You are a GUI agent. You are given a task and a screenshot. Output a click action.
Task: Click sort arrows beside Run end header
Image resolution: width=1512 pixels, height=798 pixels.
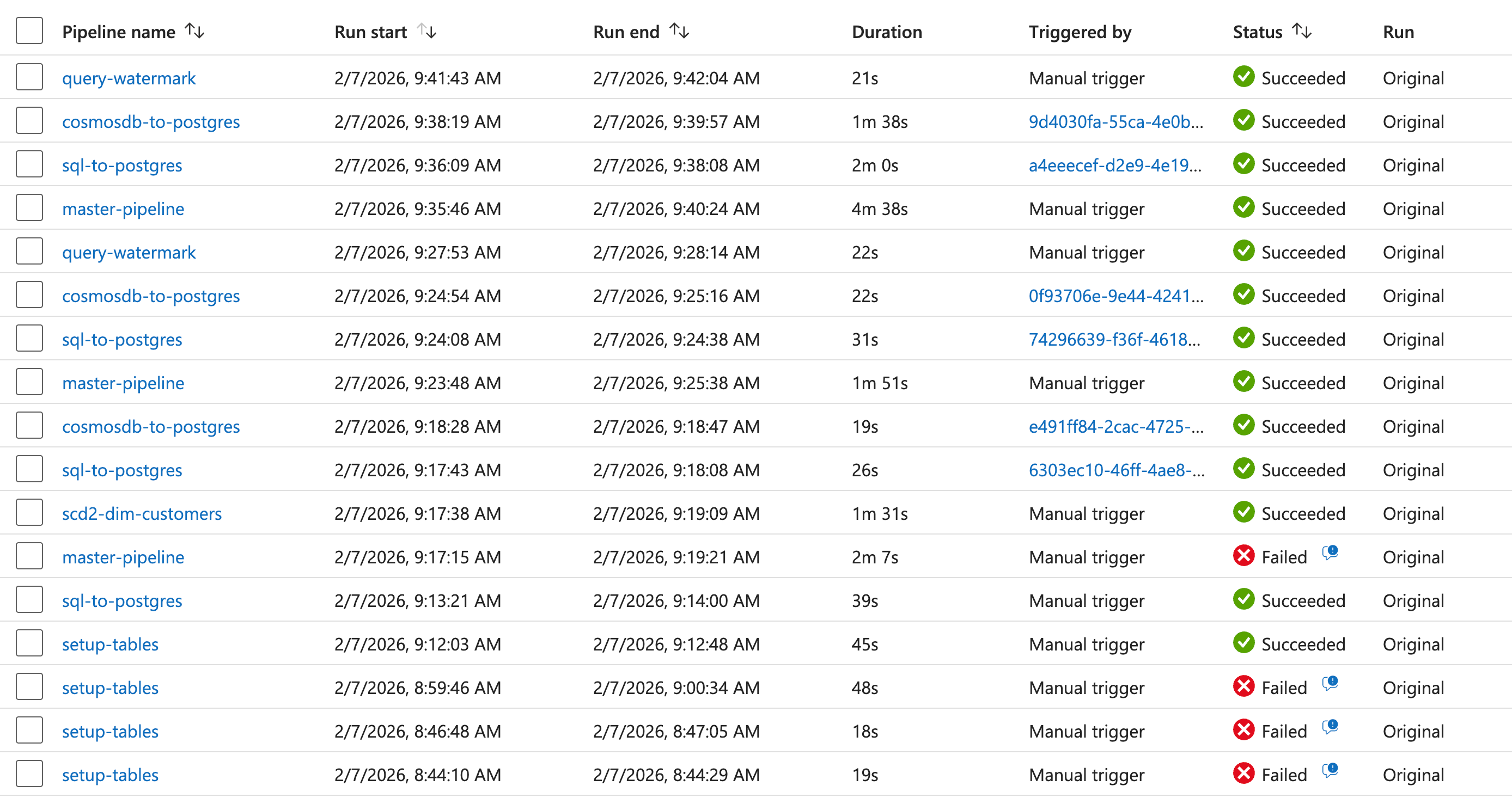tap(679, 30)
